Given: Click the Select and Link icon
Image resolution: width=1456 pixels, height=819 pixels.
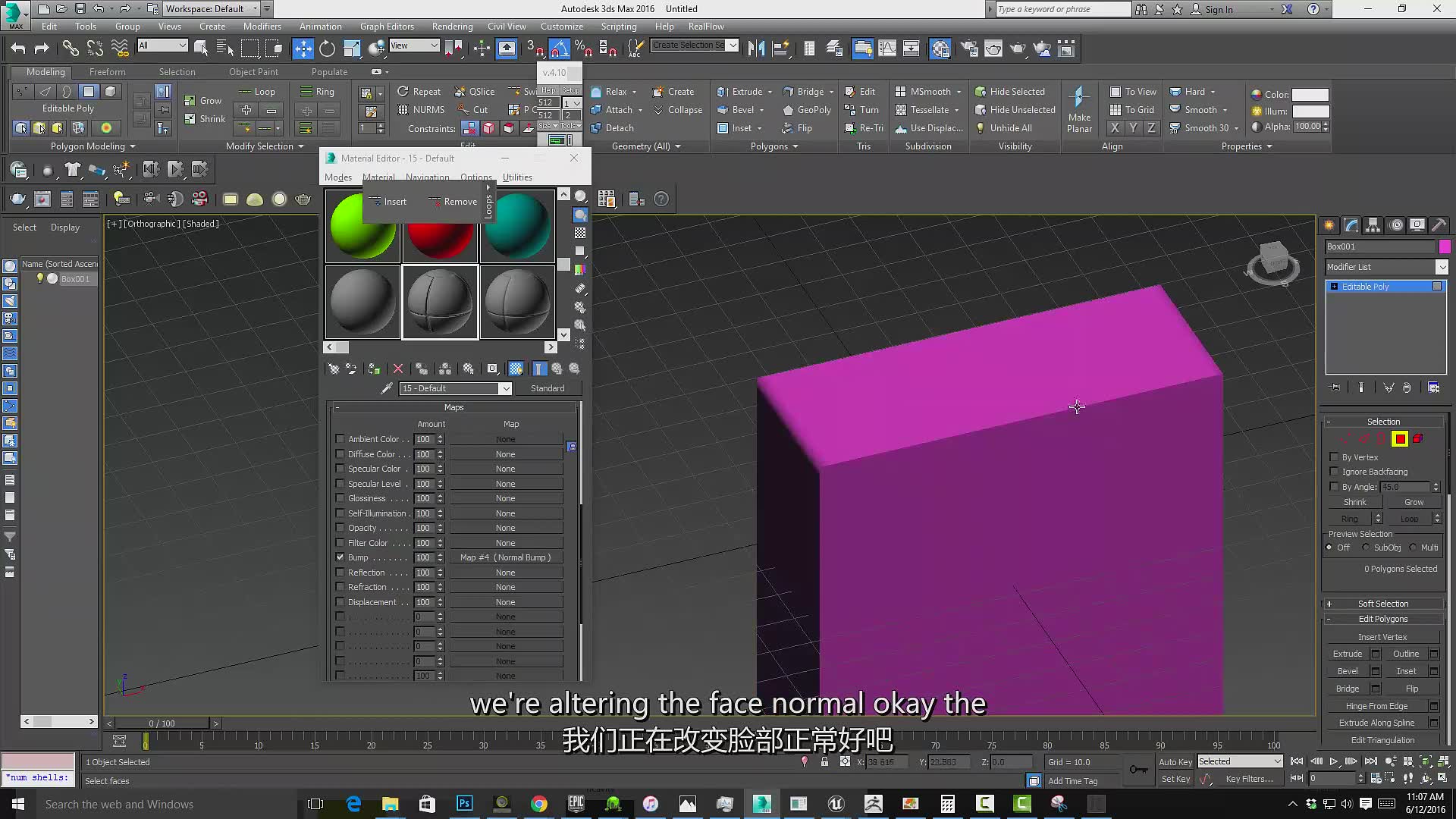Looking at the screenshot, I should click(71, 49).
